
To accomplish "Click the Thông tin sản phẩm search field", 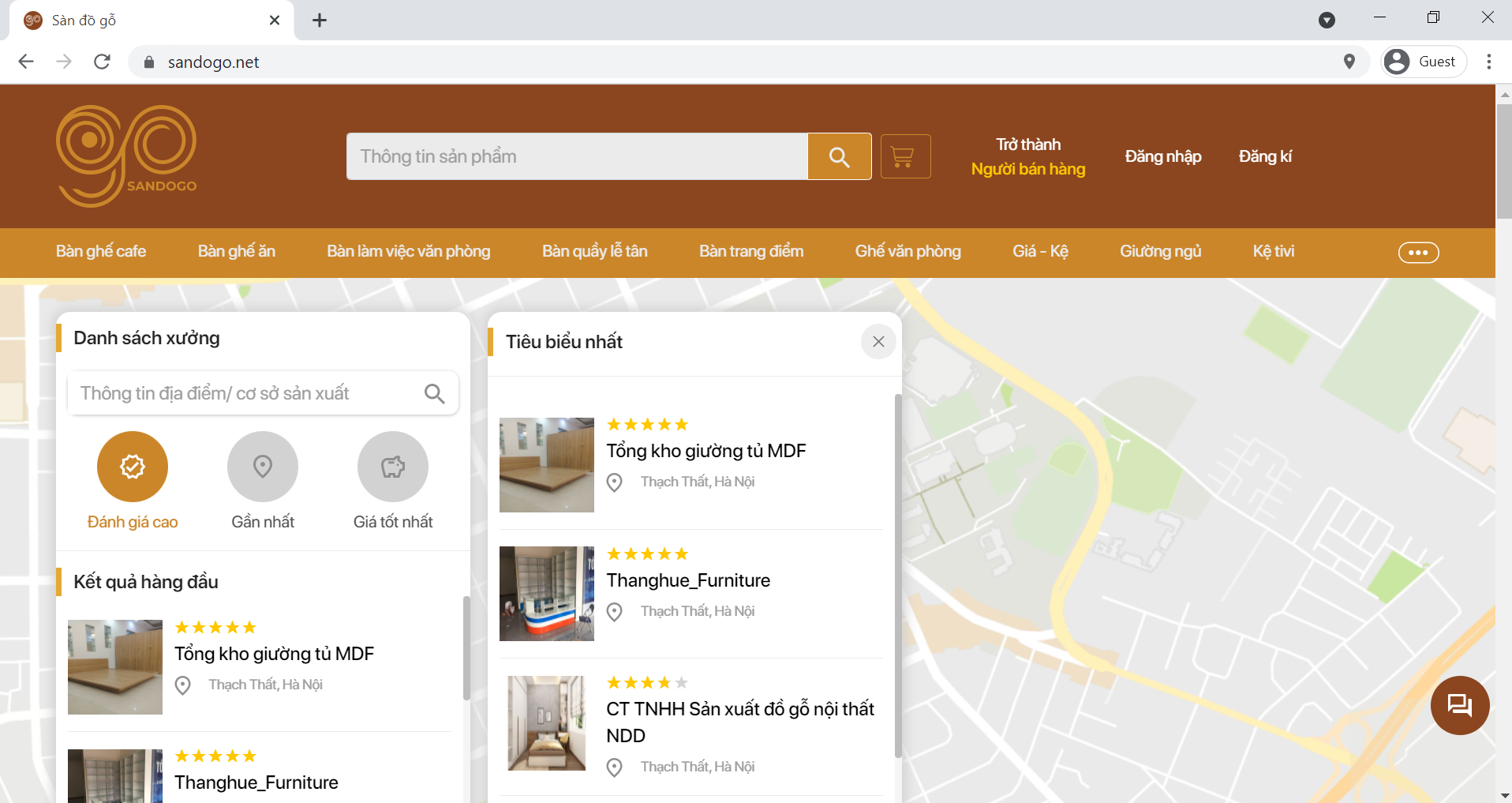I will pyautogui.click(x=577, y=156).
